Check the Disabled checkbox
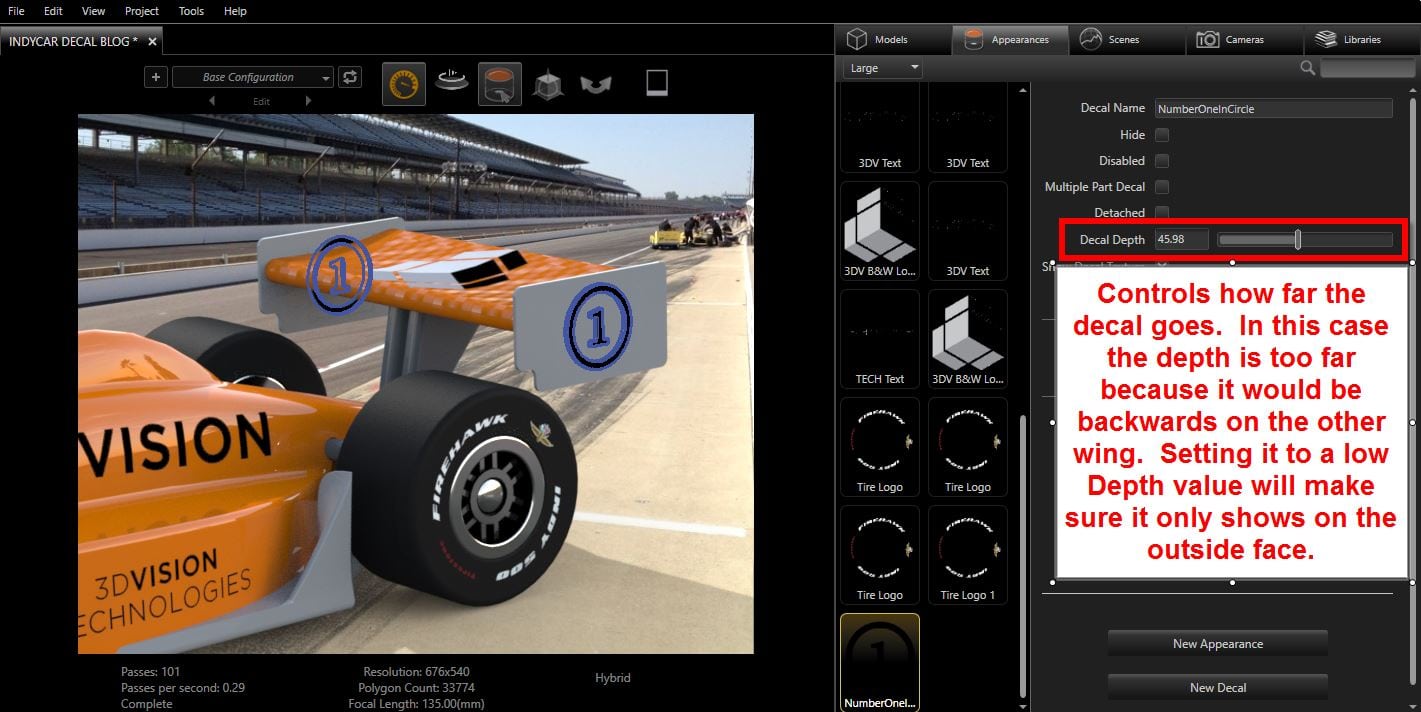The height and width of the screenshot is (712, 1421). point(1162,161)
